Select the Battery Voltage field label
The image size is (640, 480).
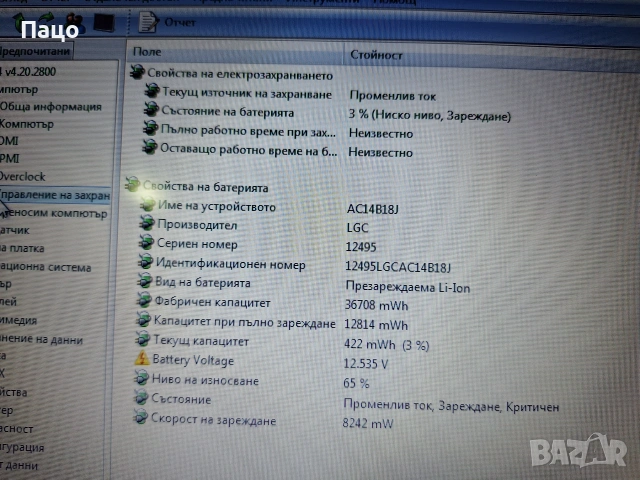[193, 360]
